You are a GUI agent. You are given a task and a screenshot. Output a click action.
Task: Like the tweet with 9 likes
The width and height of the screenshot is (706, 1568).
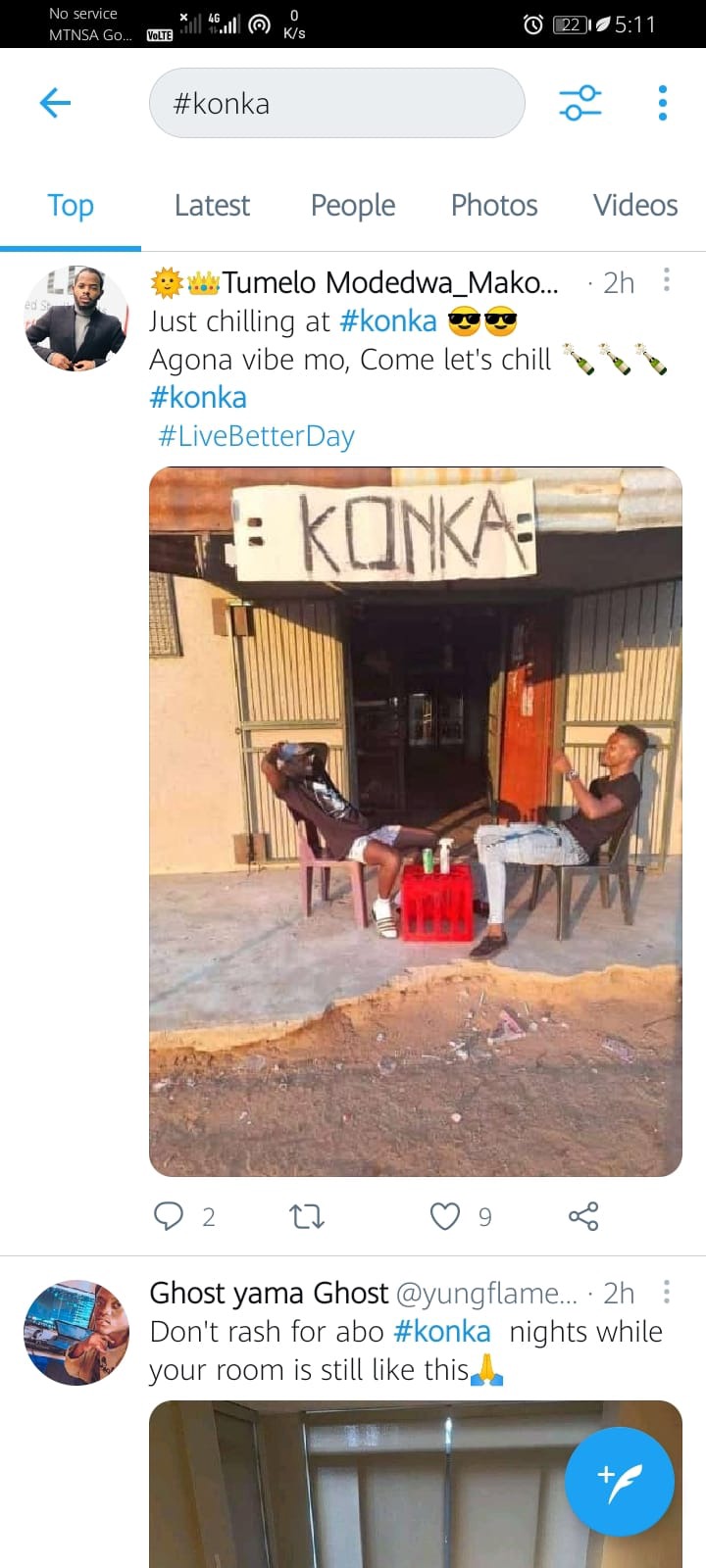445,1216
